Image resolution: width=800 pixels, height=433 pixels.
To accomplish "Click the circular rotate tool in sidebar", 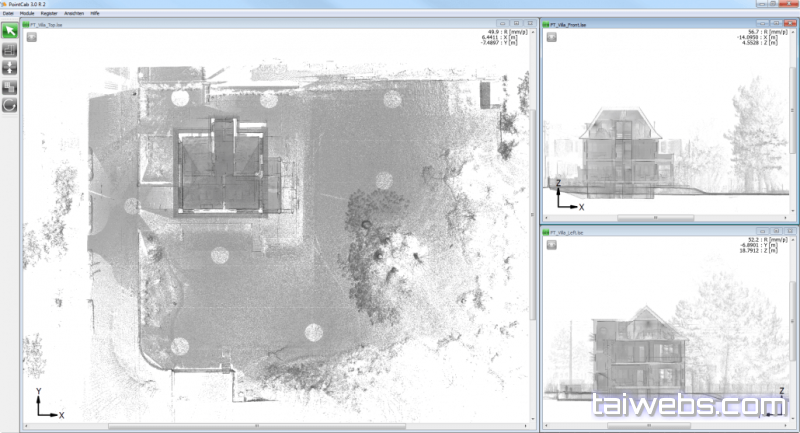I will (x=10, y=104).
